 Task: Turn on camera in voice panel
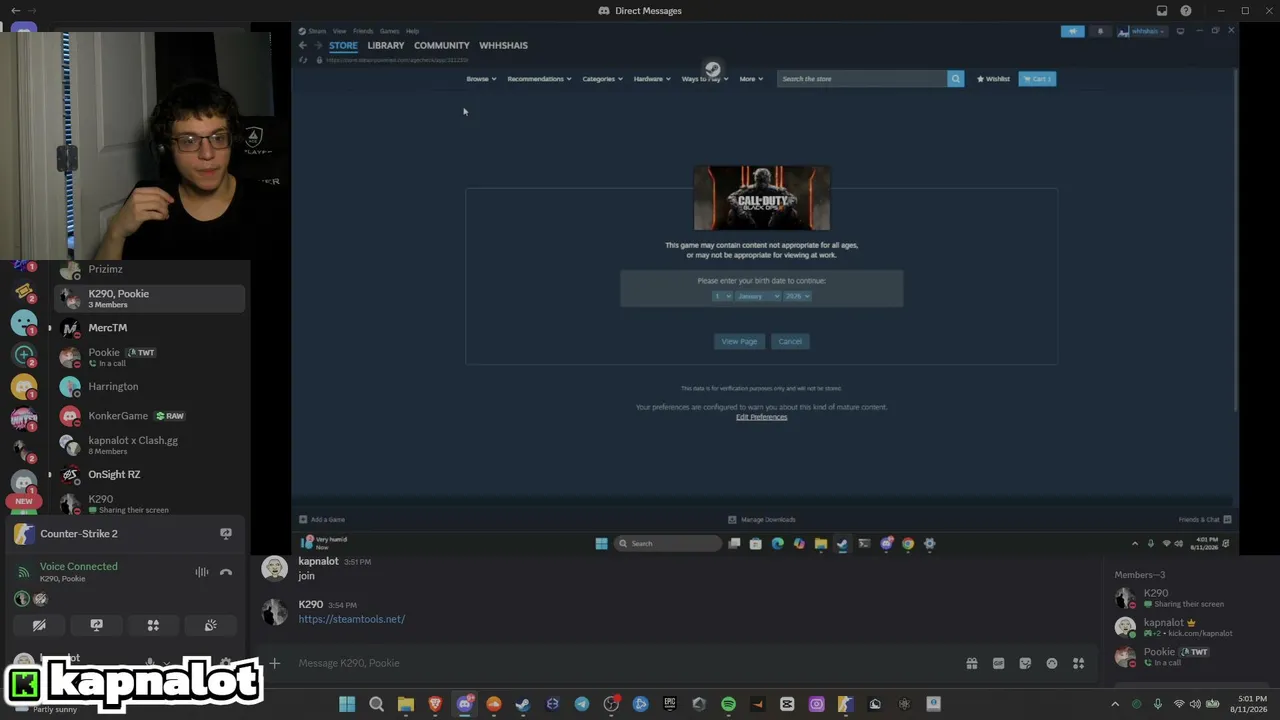tap(39, 625)
